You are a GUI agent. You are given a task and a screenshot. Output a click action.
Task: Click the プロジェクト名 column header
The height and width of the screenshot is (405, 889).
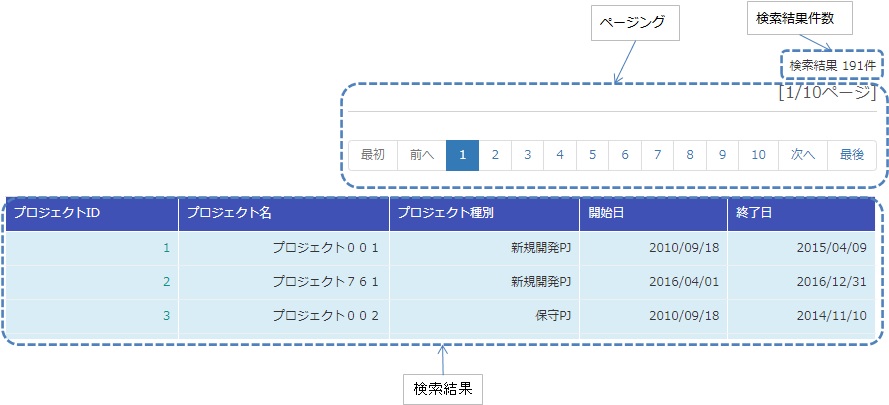click(x=284, y=214)
